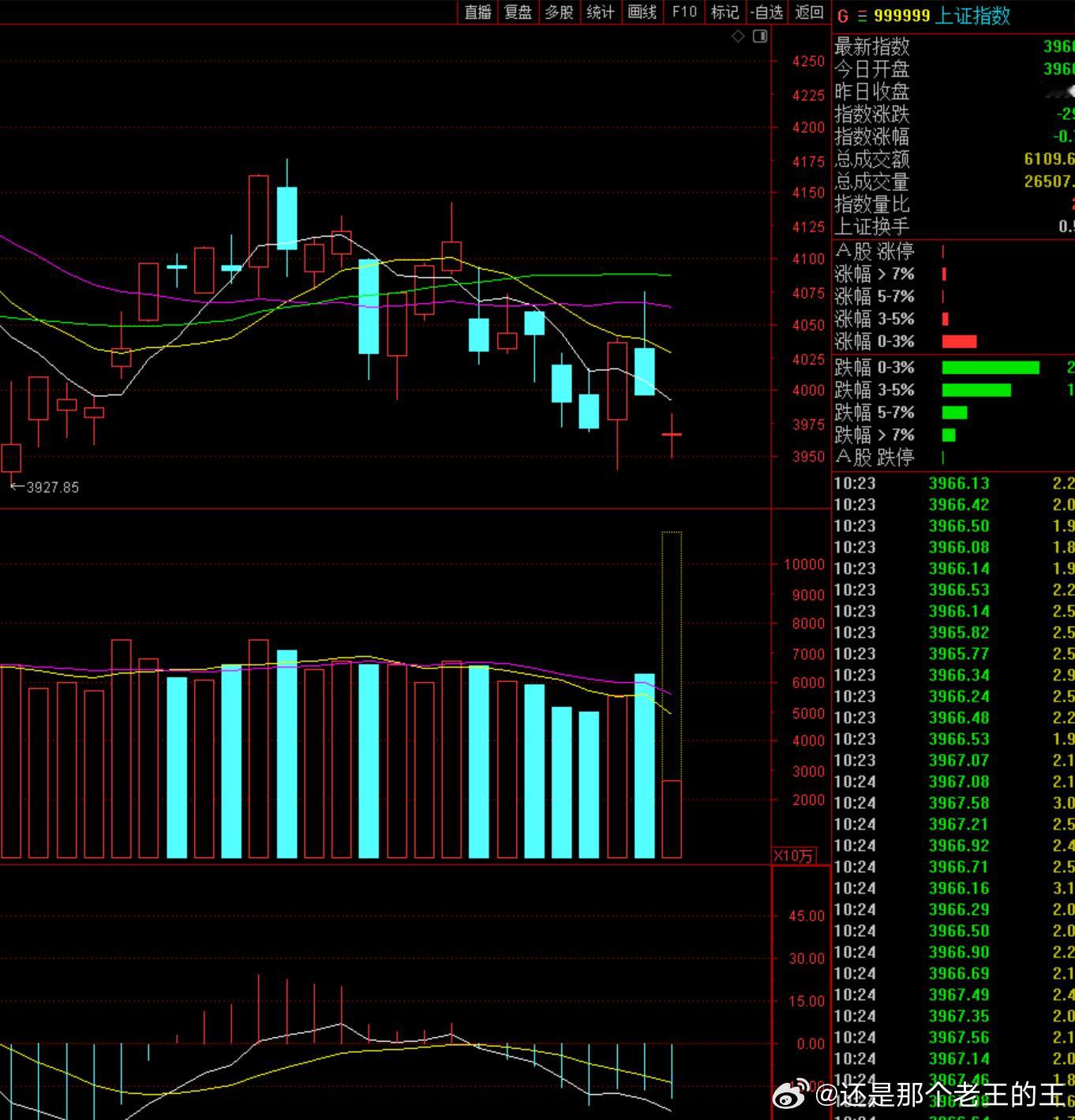Click the green 跌幅 0-3% distribution bar
Screen dimensions: 1075x1120
pyautogui.click(x=991, y=368)
